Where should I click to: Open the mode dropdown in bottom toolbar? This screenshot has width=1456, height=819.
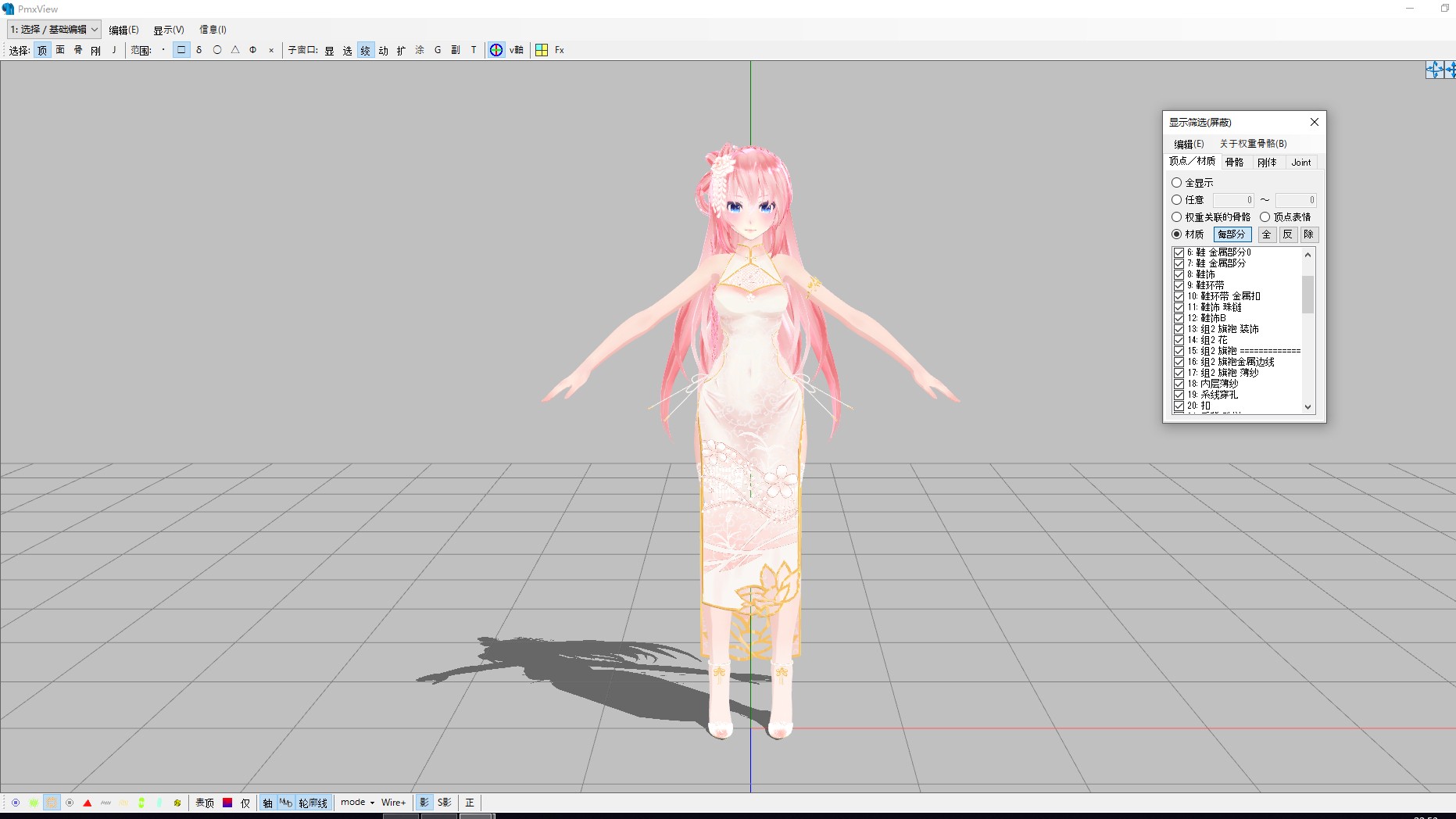(357, 803)
